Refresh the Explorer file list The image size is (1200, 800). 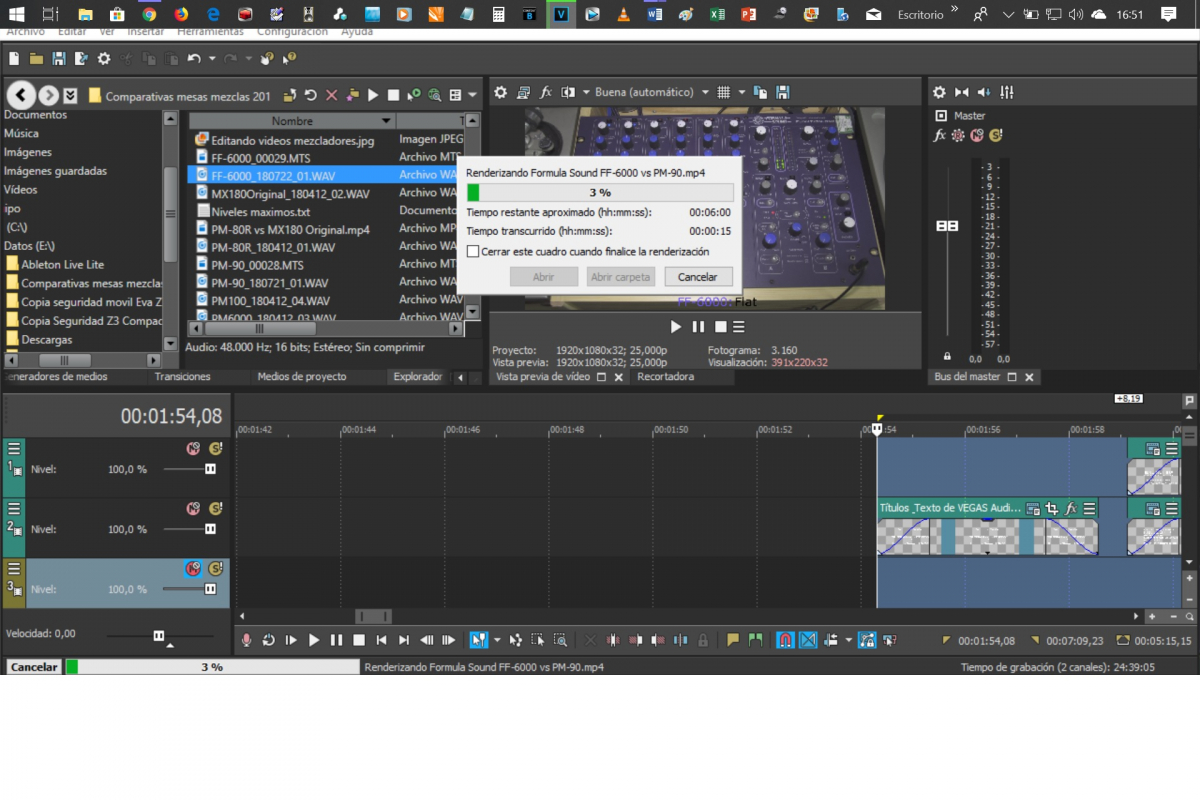[x=311, y=95]
